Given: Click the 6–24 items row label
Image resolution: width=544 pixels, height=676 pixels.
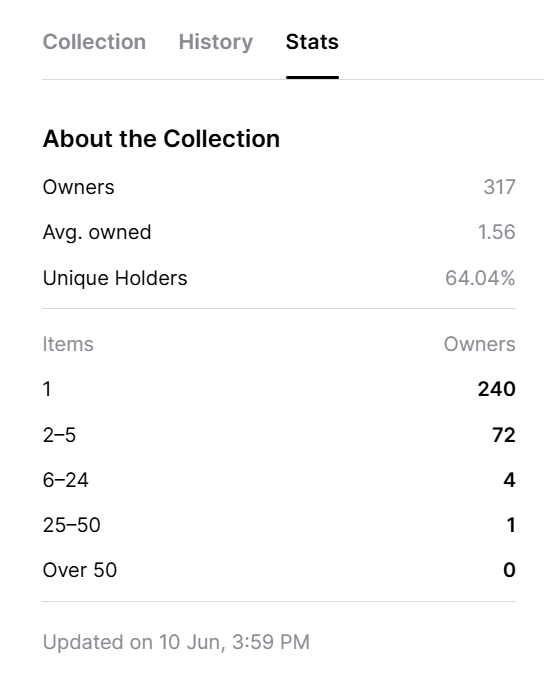Looking at the screenshot, I should 66,480.
